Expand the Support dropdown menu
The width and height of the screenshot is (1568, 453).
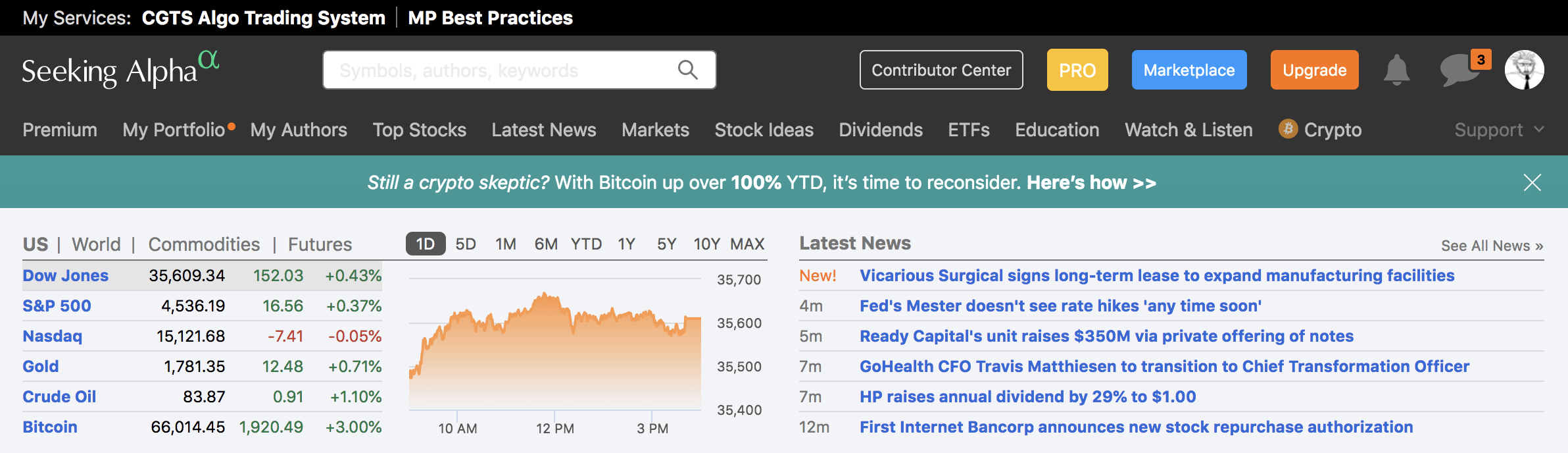(1498, 130)
